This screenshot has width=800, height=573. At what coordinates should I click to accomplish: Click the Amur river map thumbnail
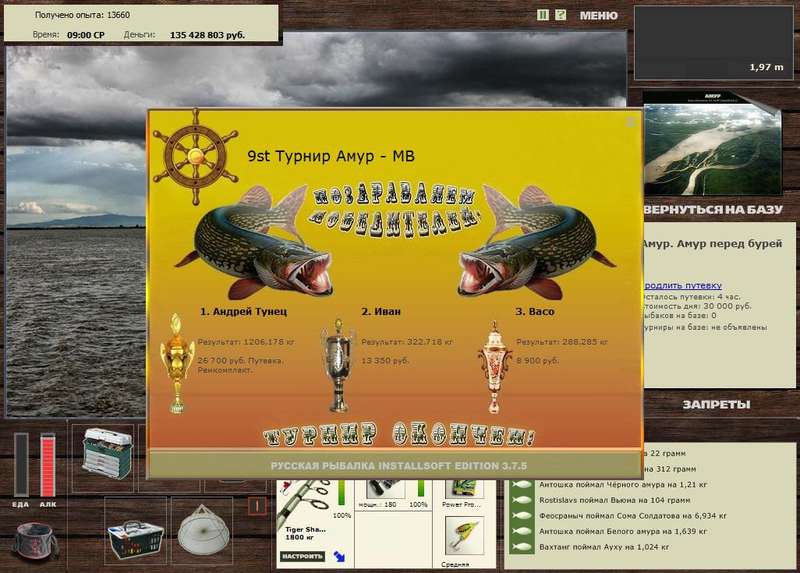click(712, 143)
